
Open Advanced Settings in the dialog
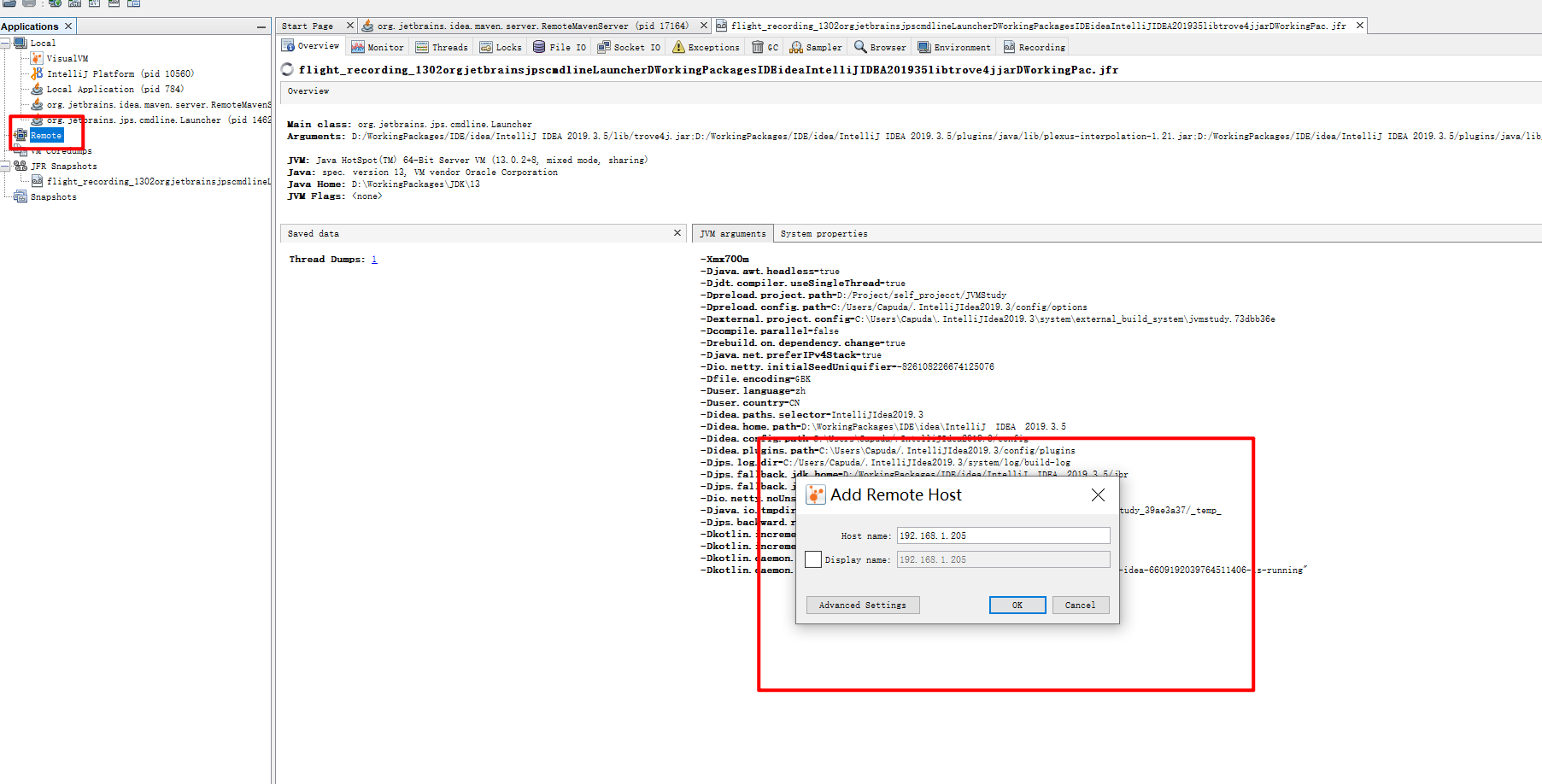[x=863, y=605]
